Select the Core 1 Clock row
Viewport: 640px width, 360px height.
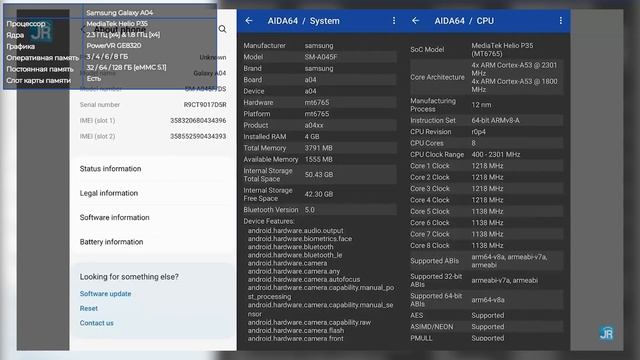coord(487,166)
